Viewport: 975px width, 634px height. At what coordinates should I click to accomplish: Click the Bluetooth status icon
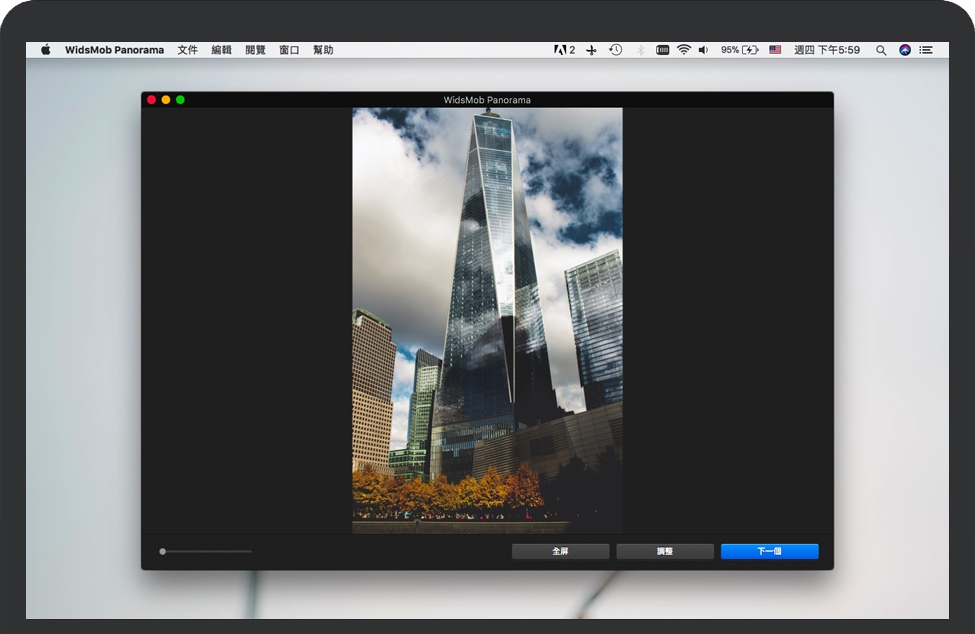(x=640, y=50)
